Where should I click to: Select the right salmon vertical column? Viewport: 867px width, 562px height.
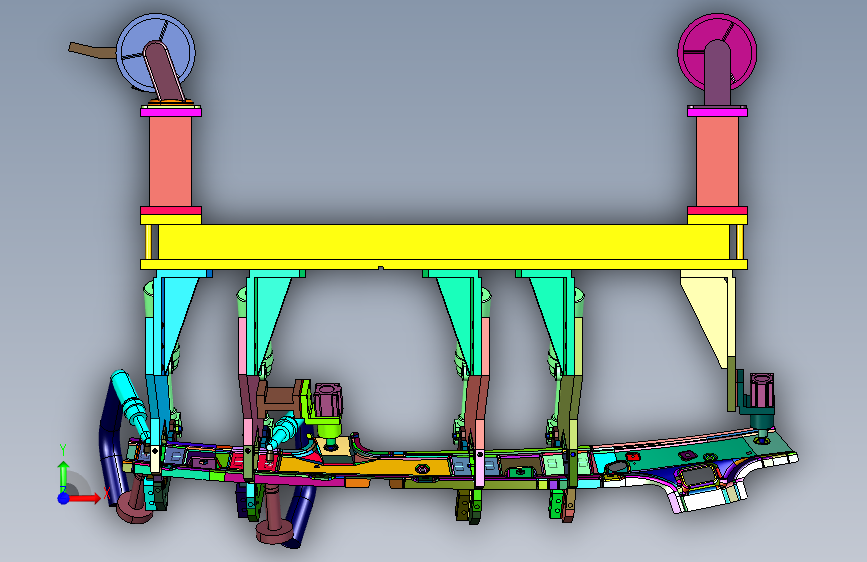tap(717, 162)
